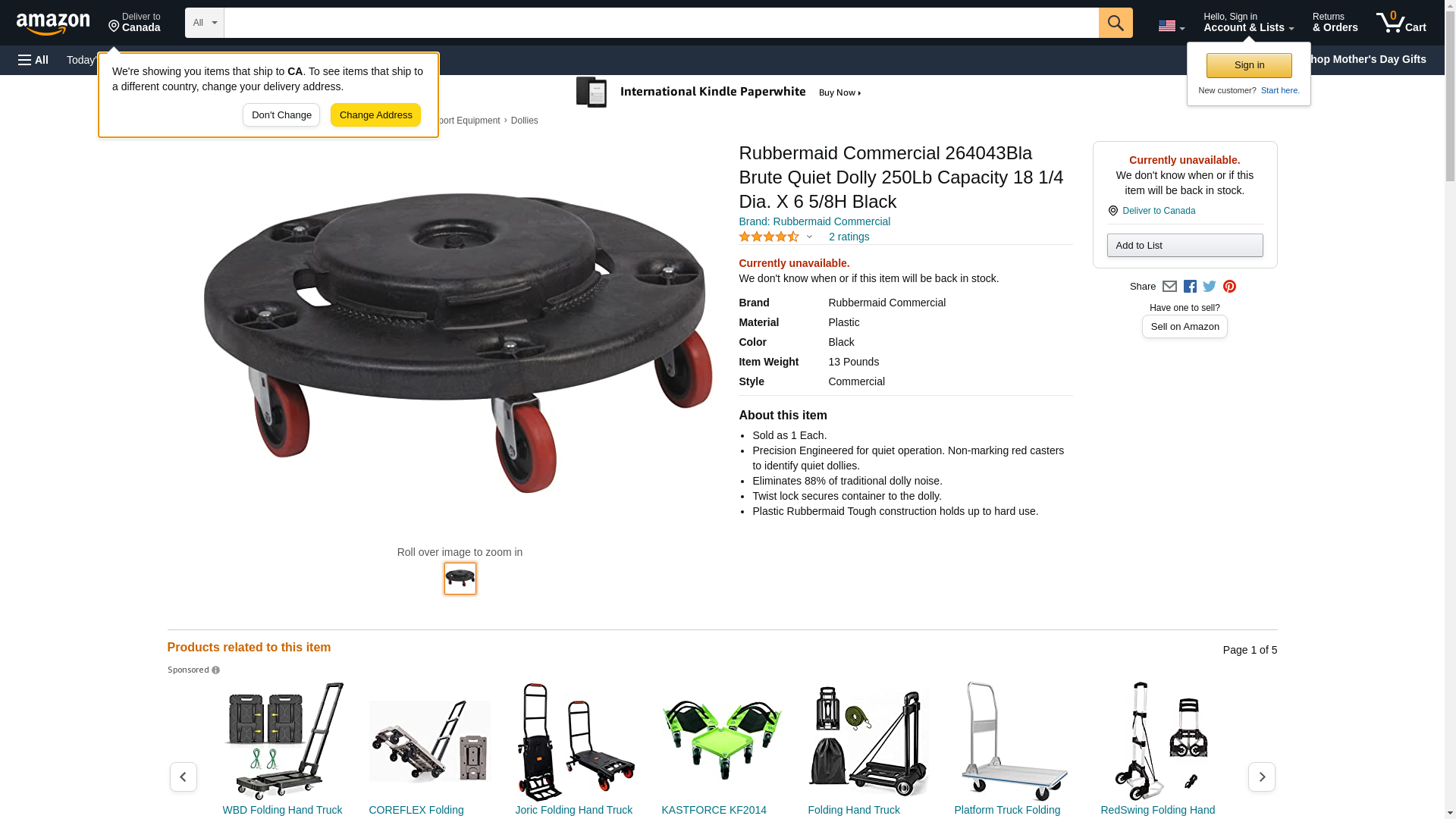The height and width of the screenshot is (819, 1456).
Task: Open the country flag language dropdown
Action: (x=1171, y=26)
